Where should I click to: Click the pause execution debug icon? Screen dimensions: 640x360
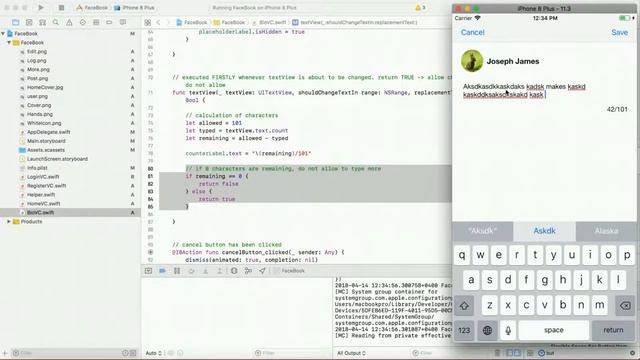tap(177, 271)
